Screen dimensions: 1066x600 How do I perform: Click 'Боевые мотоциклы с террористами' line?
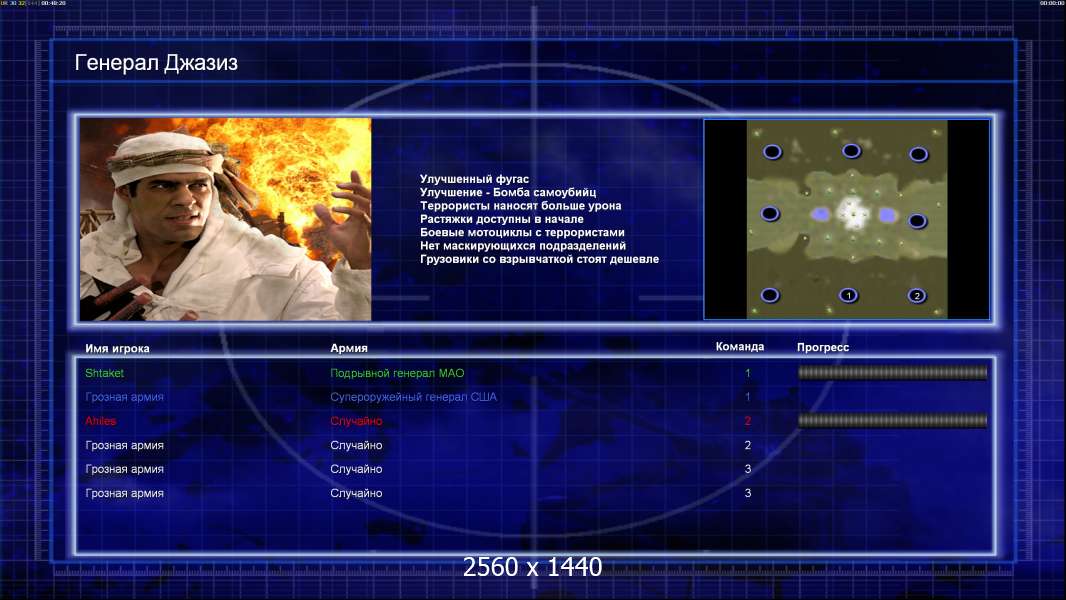pos(522,232)
